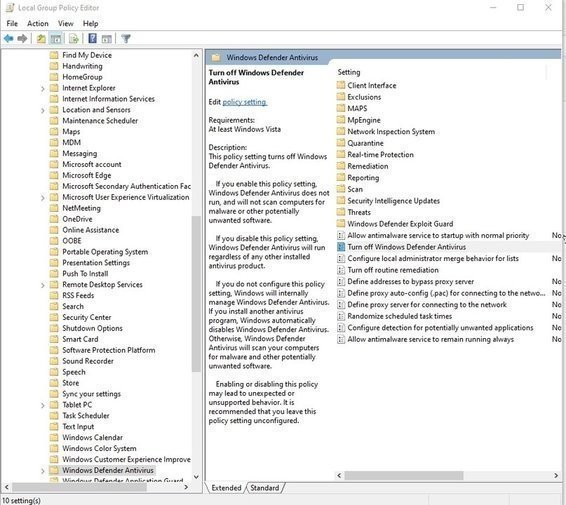Toggle Show/Hide Action Pane toolbar icon
This screenshot has height=505, width=566.
pyautogui.click(x=106, y=38)
